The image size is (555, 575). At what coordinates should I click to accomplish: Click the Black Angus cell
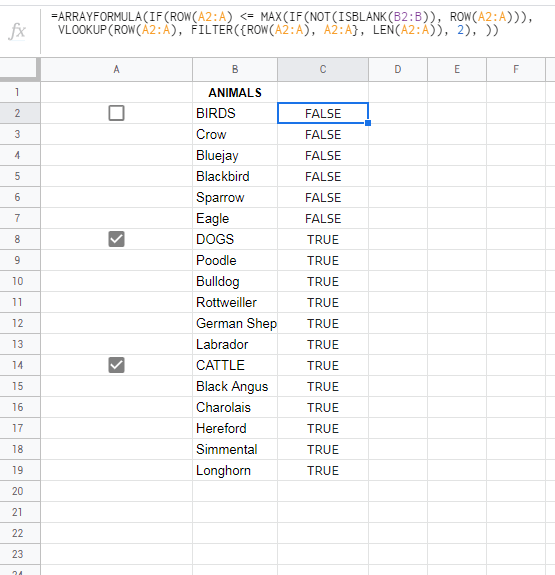click(x=235, y=386)
